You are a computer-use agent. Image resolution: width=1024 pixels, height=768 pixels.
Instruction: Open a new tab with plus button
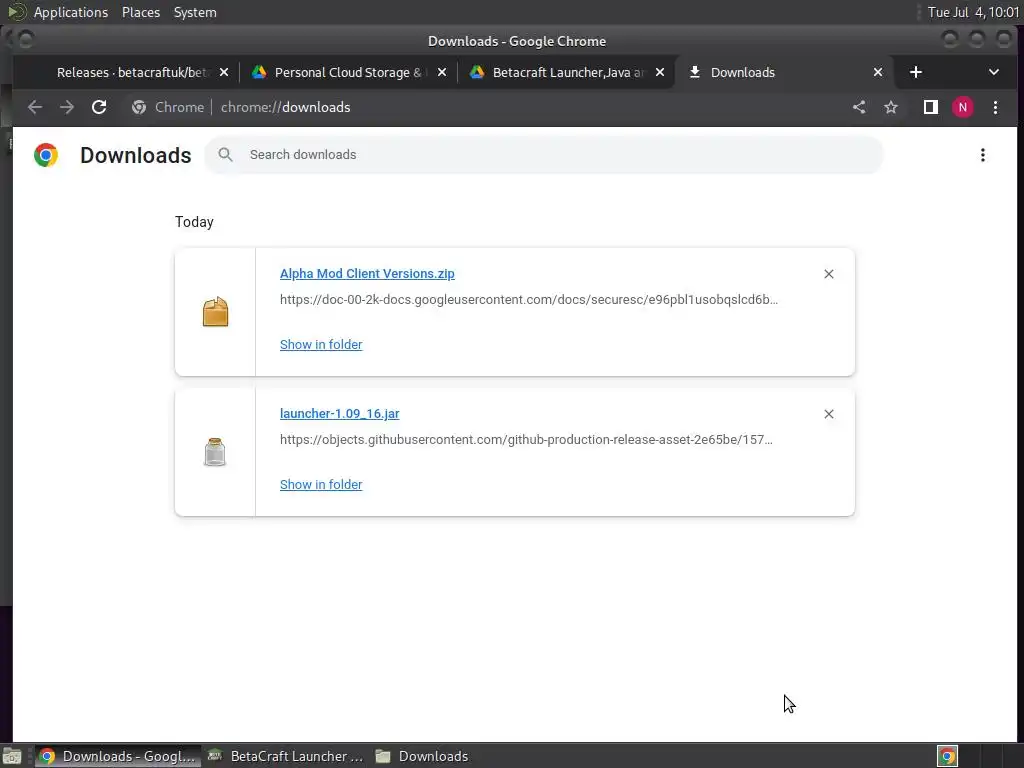[x=916, y=72]
